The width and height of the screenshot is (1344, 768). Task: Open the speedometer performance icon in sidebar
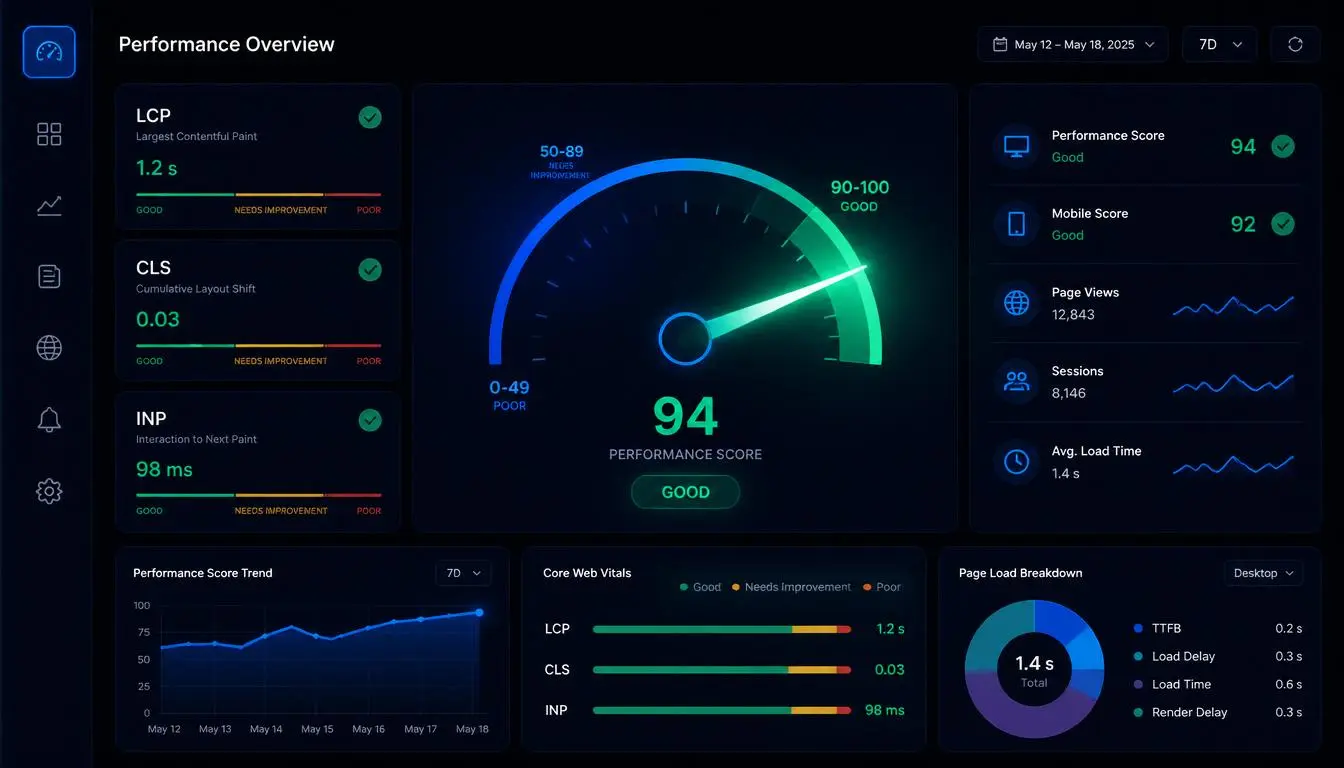49,52
